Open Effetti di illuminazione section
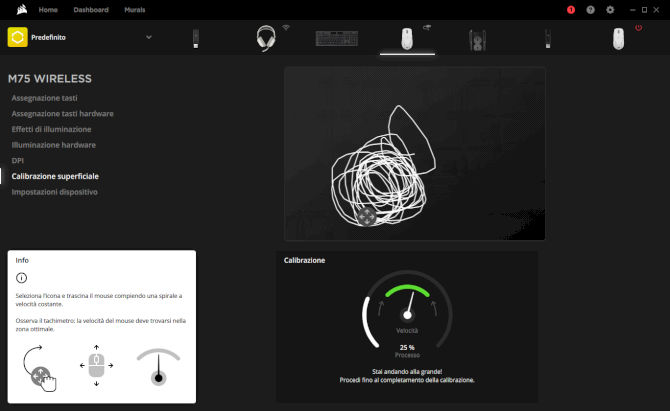 [x=51, y=129]
